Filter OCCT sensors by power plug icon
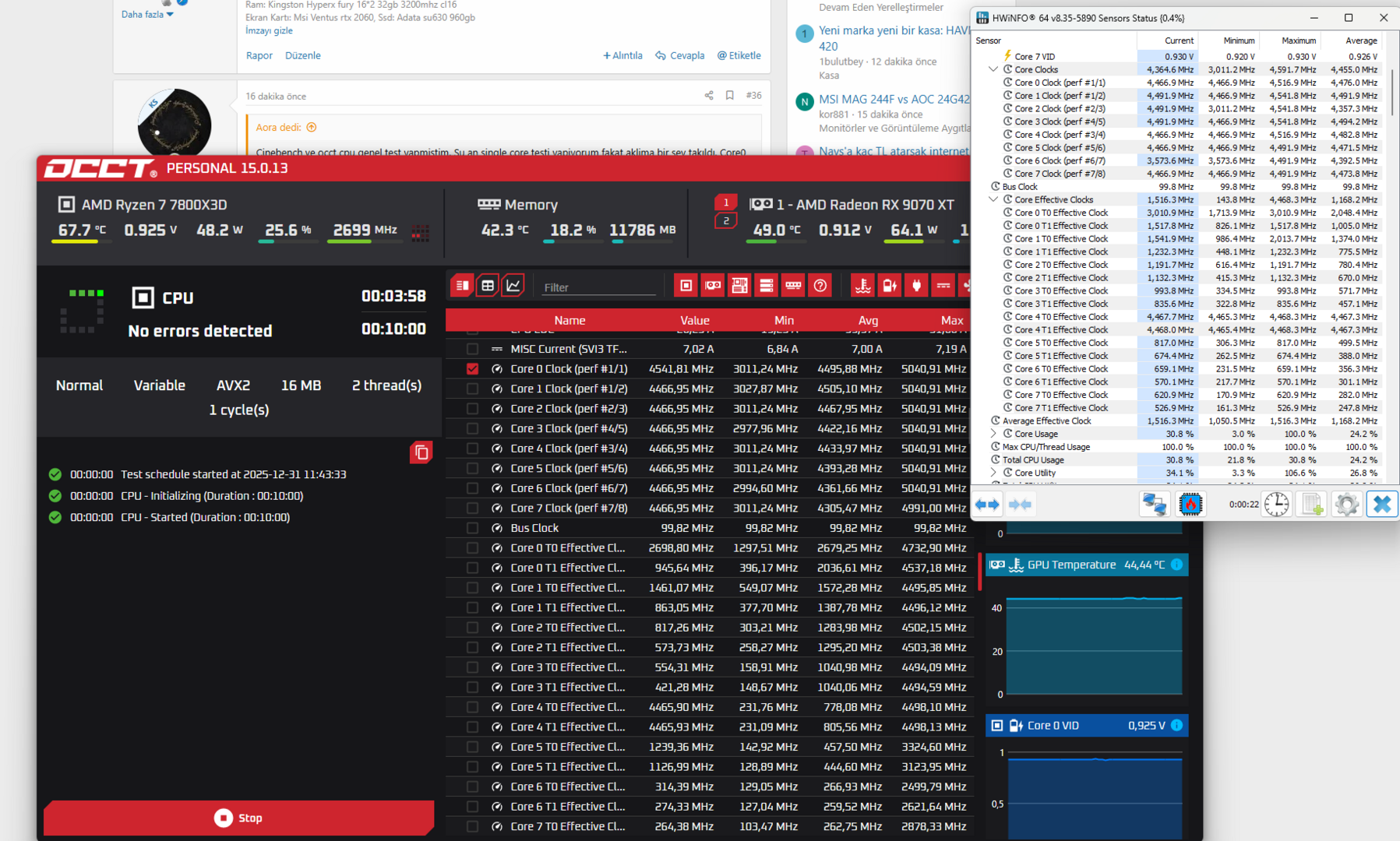The width and height of the screenshot is (1400, 841). tap(916, 286)
